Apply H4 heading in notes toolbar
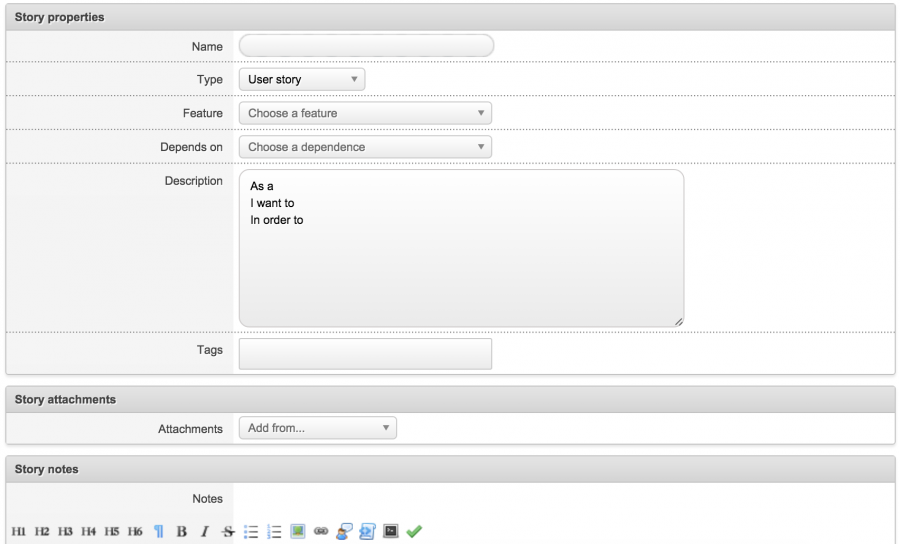900x544 pixels. tap(88, 531)
